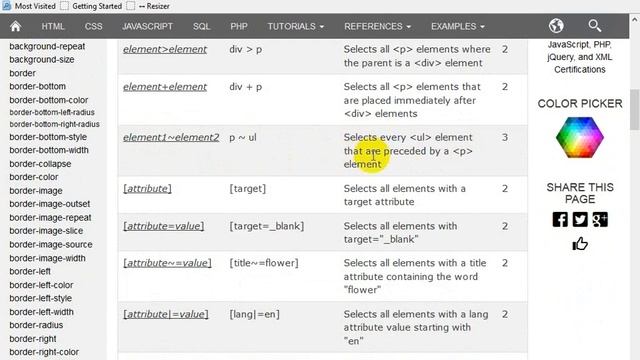
Task: Click the 'div + p' example cell
Action: tap(245, 87)
